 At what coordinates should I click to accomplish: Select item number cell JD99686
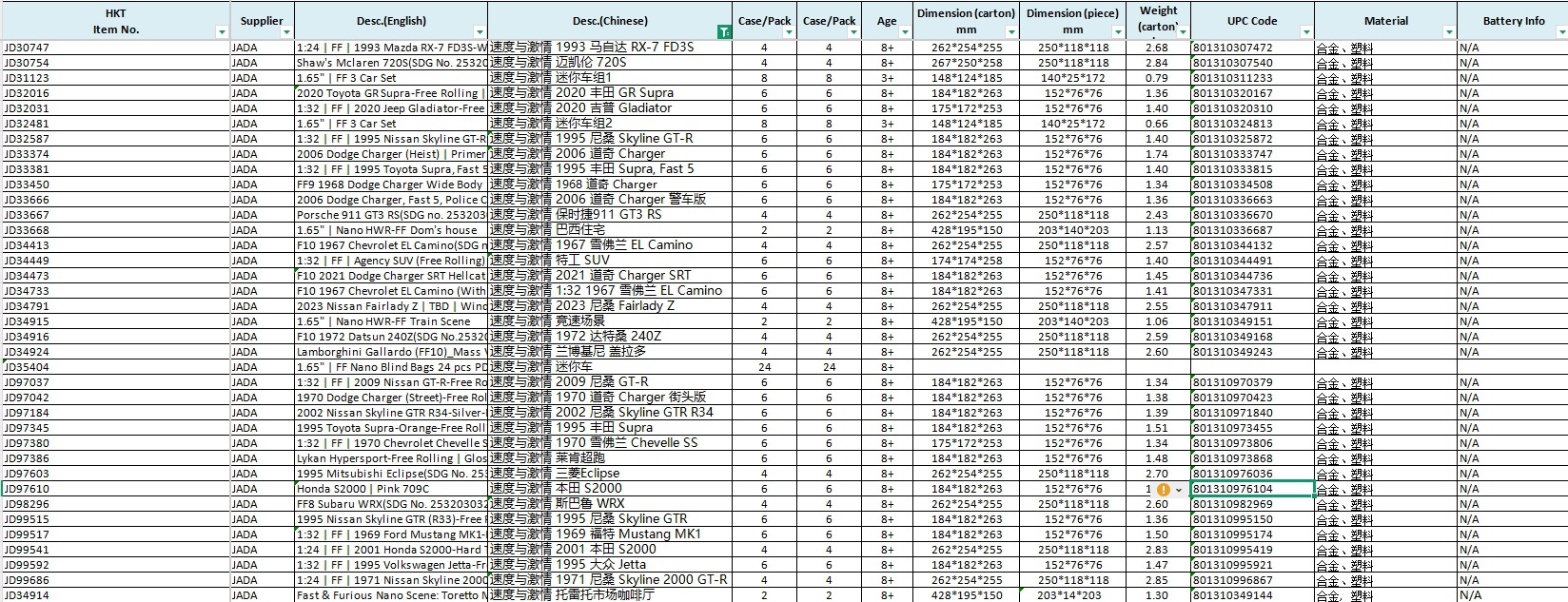[x=115, y=580]
